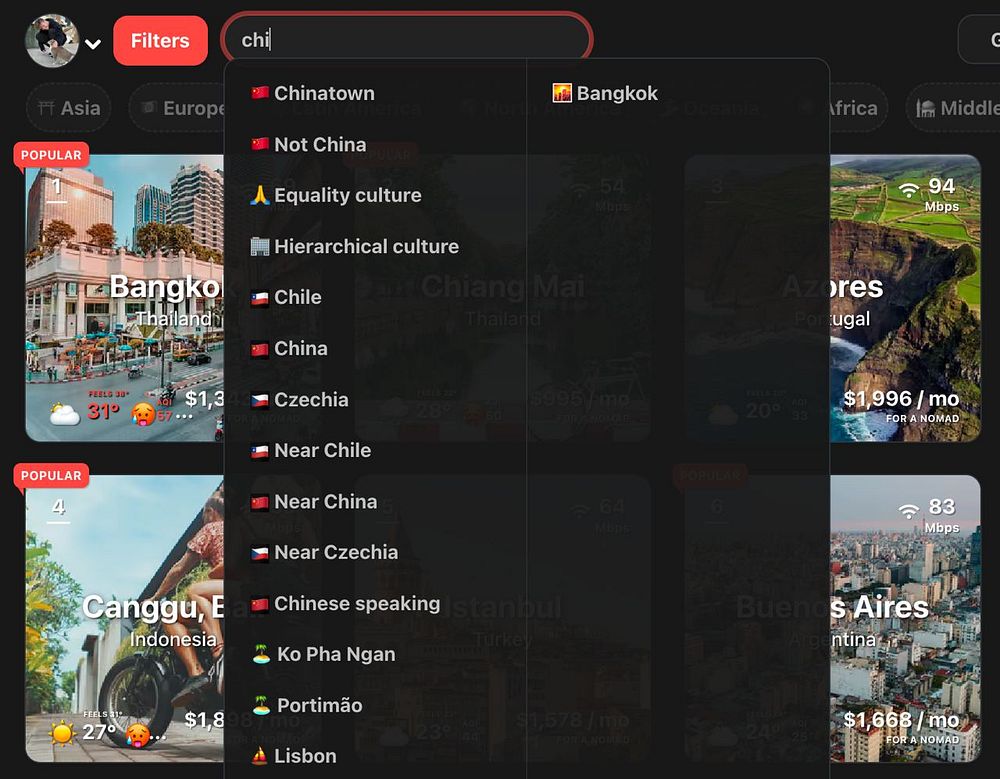1000x779 pixels.
Task: Click the POPULAR badge on Bangkok card
Action: pos(51,155)
